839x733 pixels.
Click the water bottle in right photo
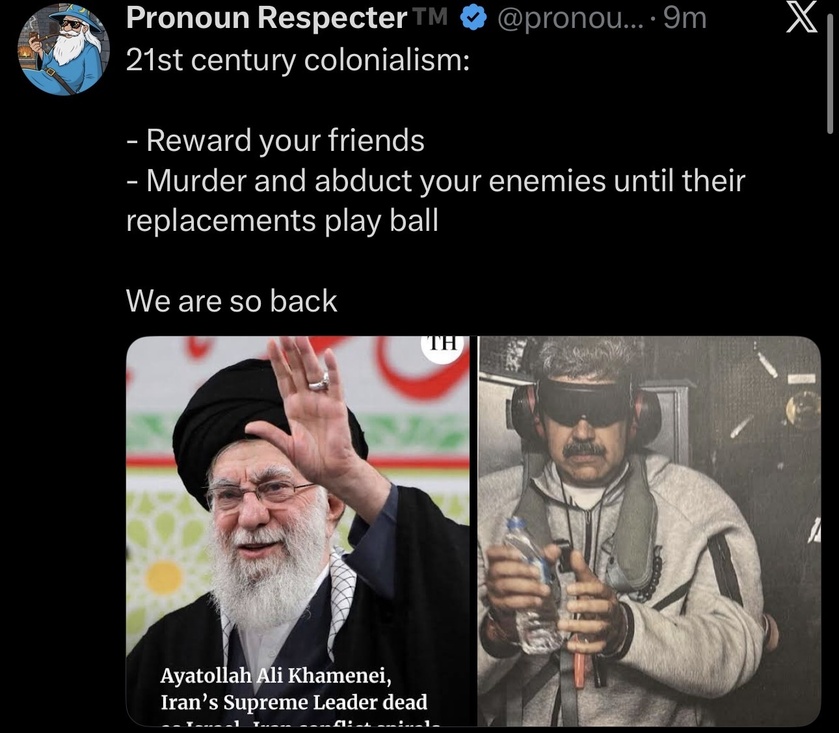point(532,586)
